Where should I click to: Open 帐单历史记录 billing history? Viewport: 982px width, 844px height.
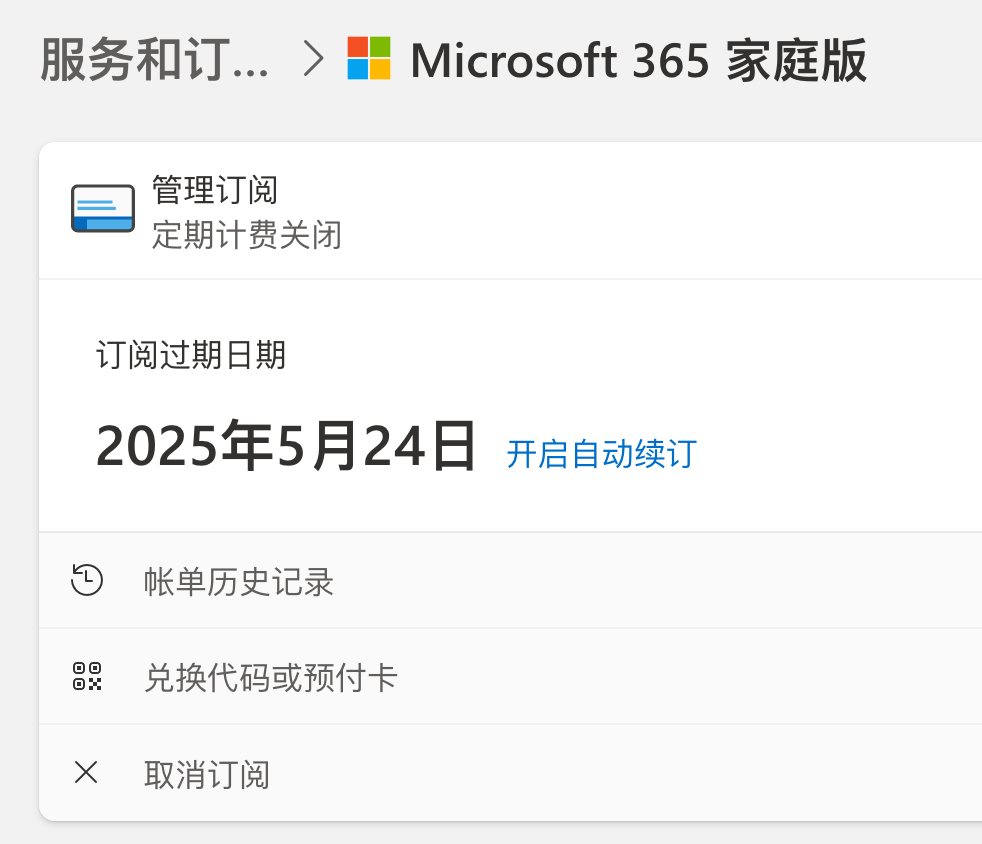pyautogui.click(x=510, y=580)
